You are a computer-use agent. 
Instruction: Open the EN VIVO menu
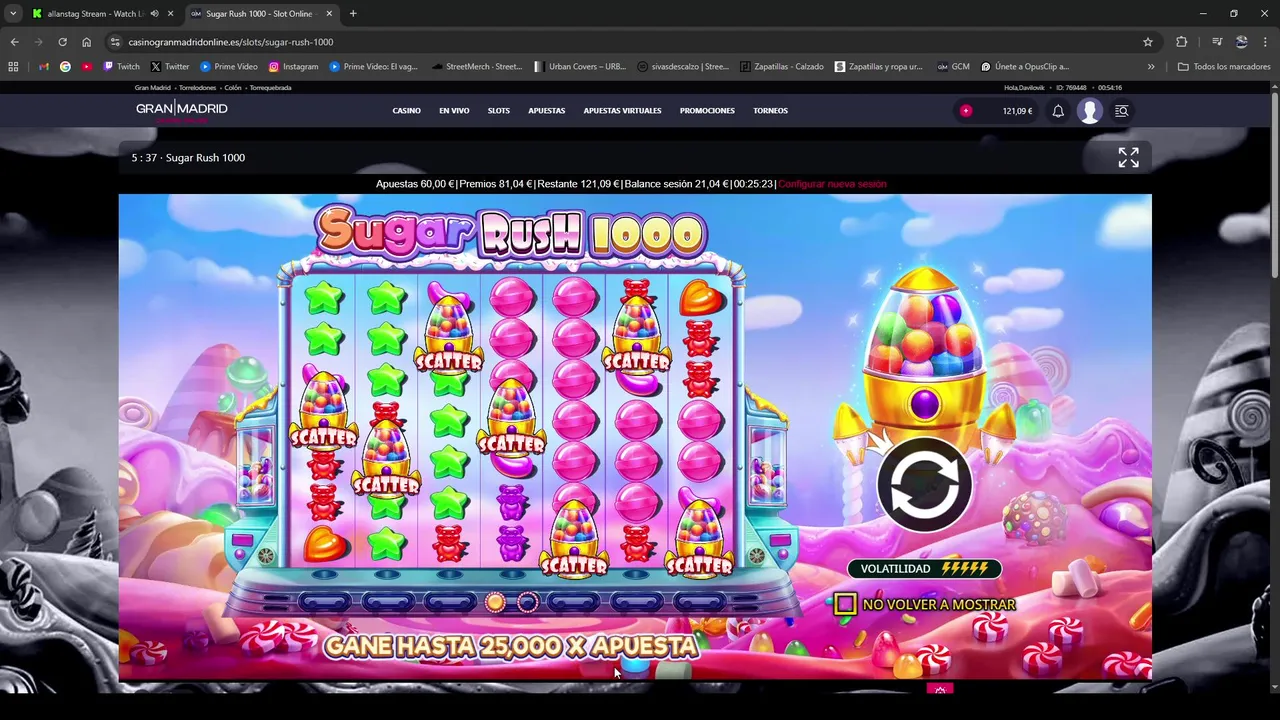point(454,111)
